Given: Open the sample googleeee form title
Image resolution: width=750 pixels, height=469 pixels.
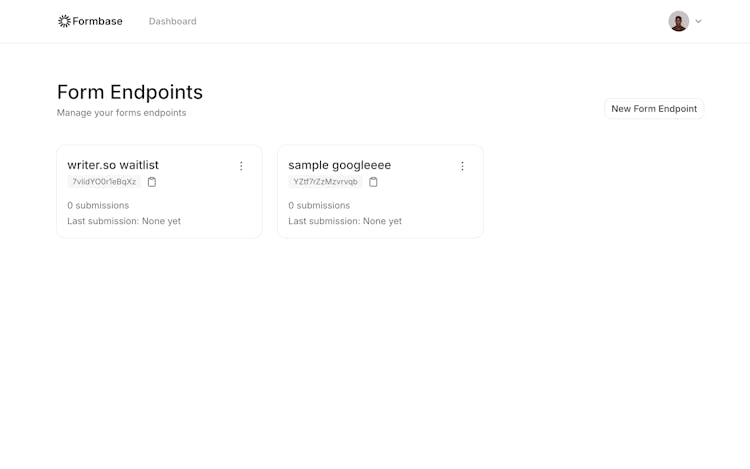Looking at the screenshot, I should [x=339, y=165].
